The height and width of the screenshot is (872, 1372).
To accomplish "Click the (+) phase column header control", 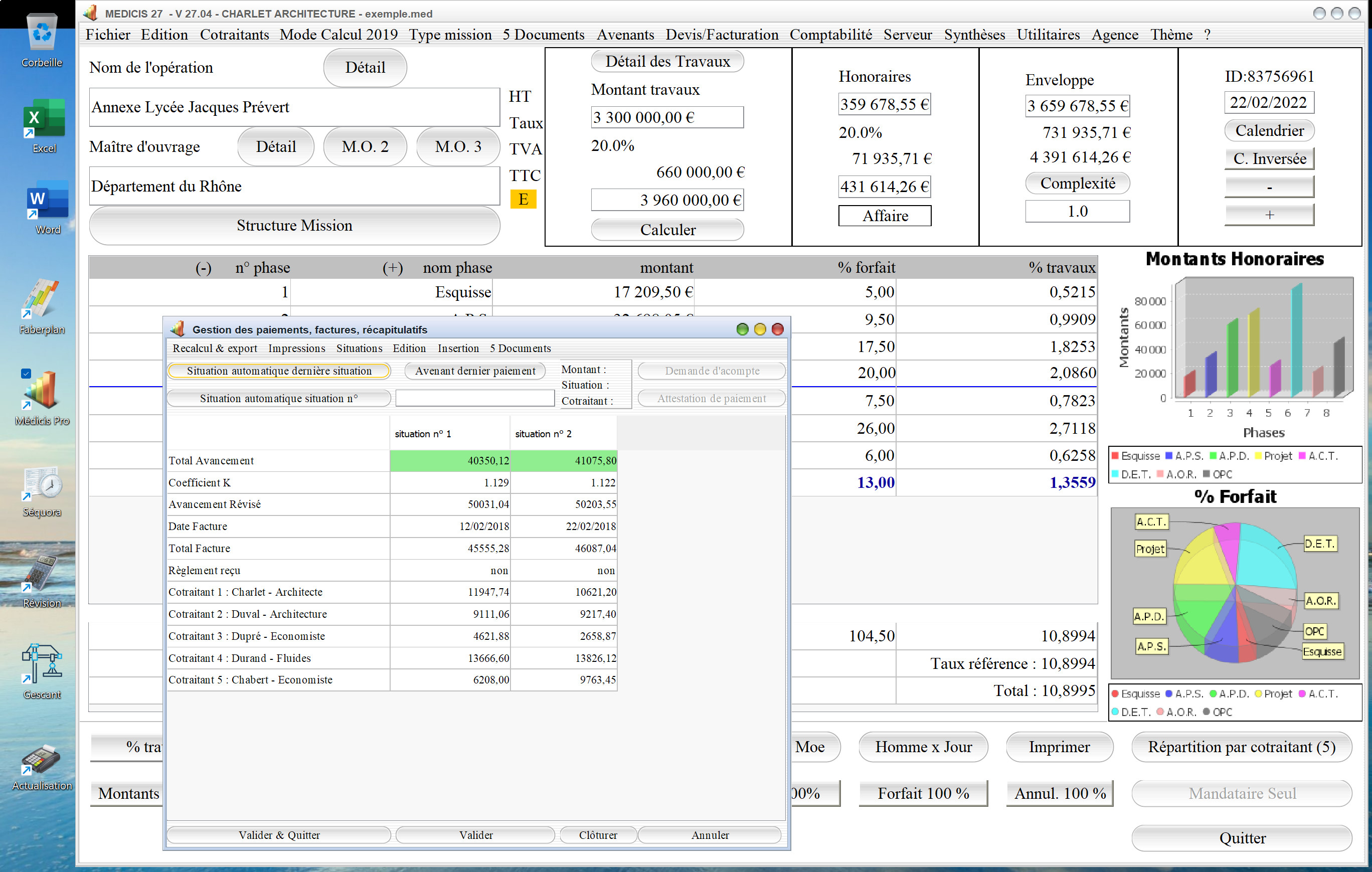I will (x=393, y=268).
